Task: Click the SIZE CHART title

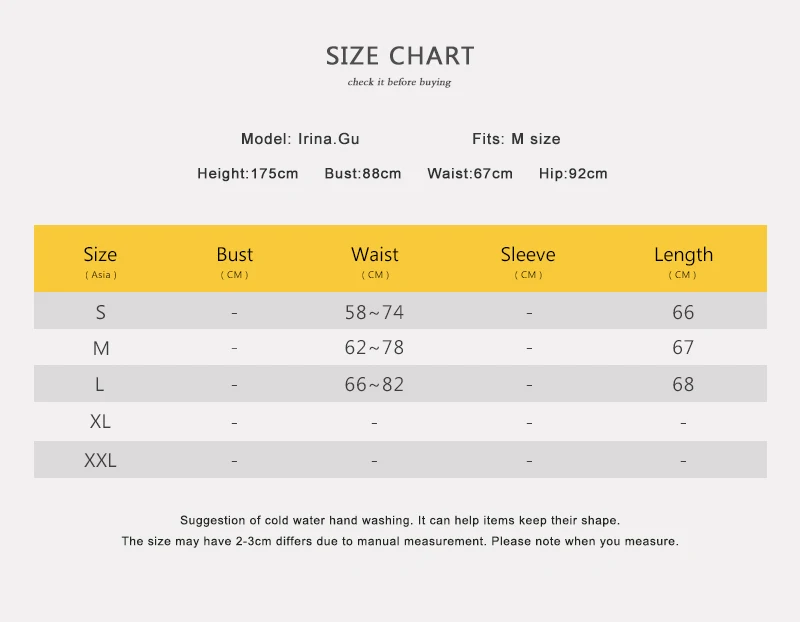Action: (400, 56)
